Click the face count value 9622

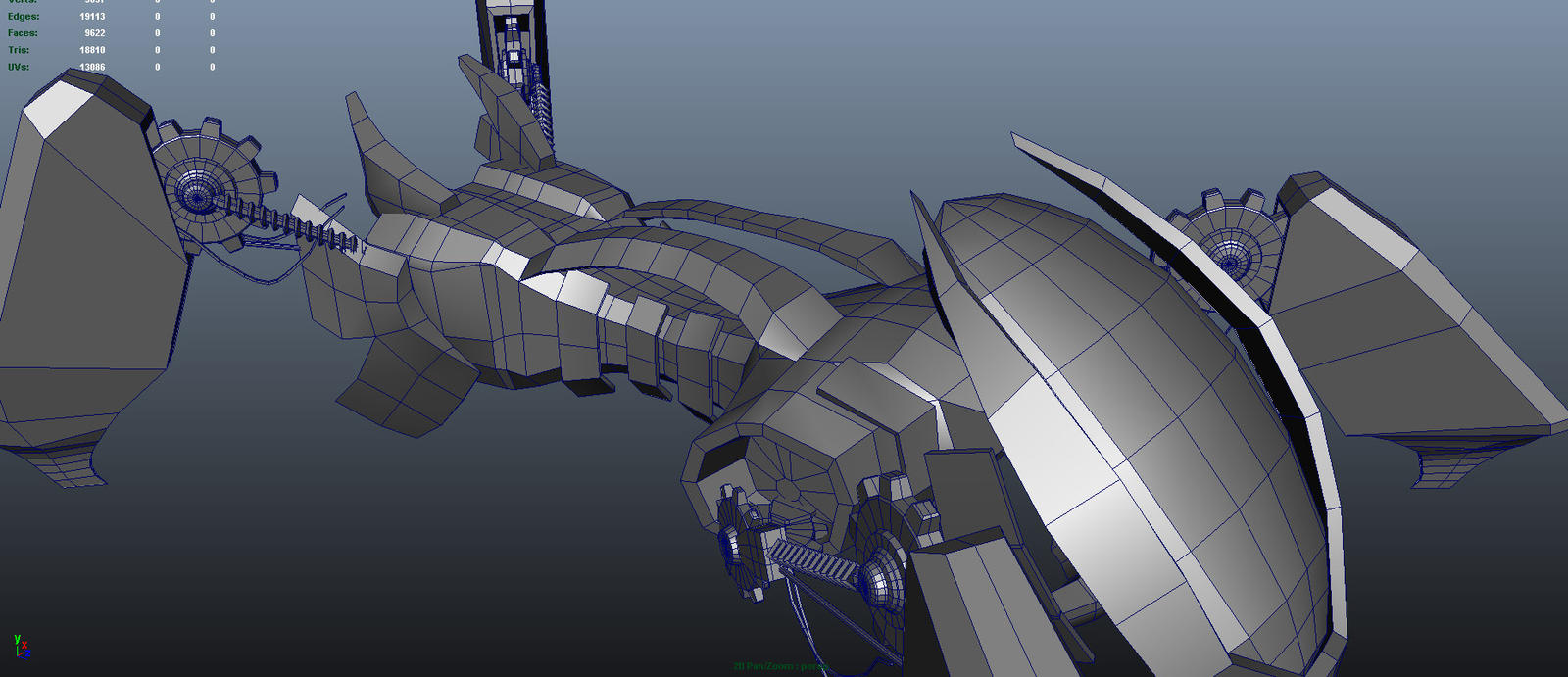click(x=94, y=33)
